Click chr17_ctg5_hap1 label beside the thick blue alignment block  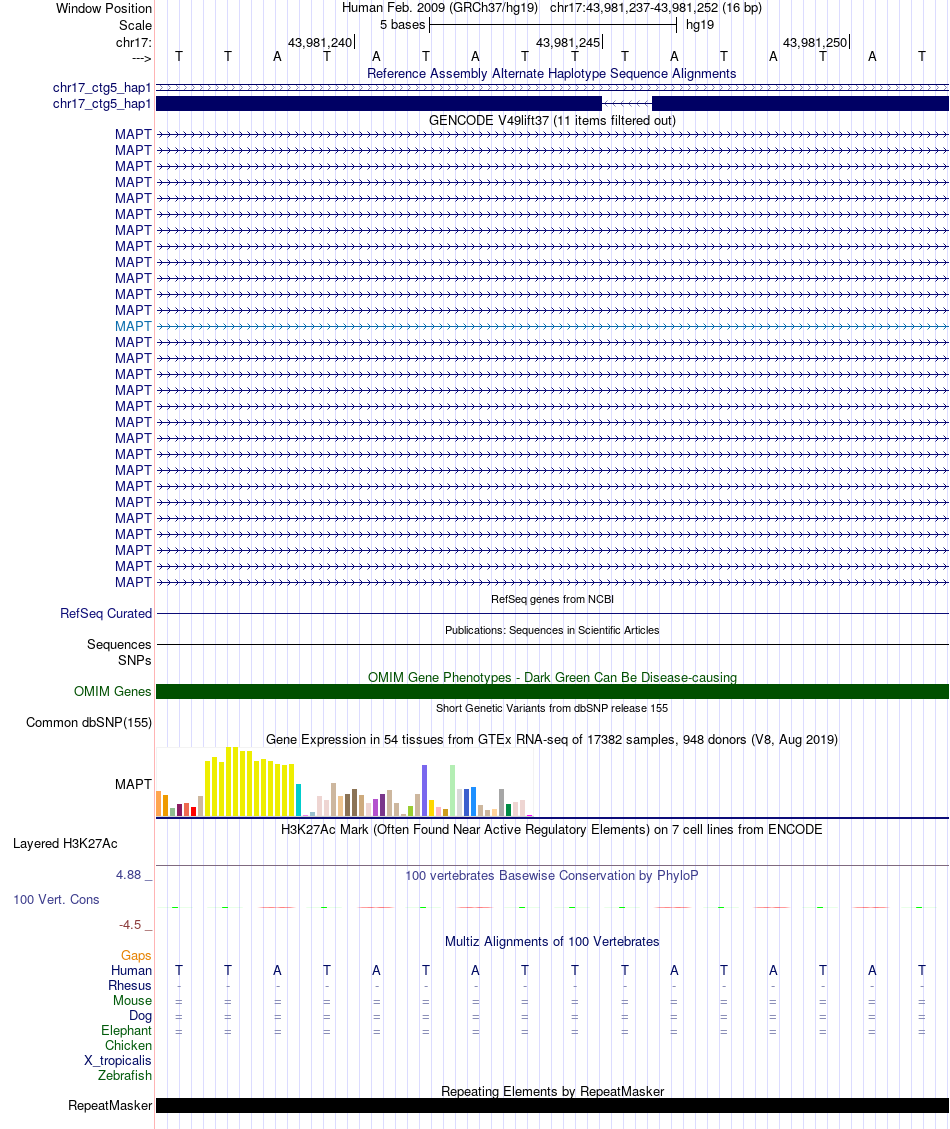102,104
